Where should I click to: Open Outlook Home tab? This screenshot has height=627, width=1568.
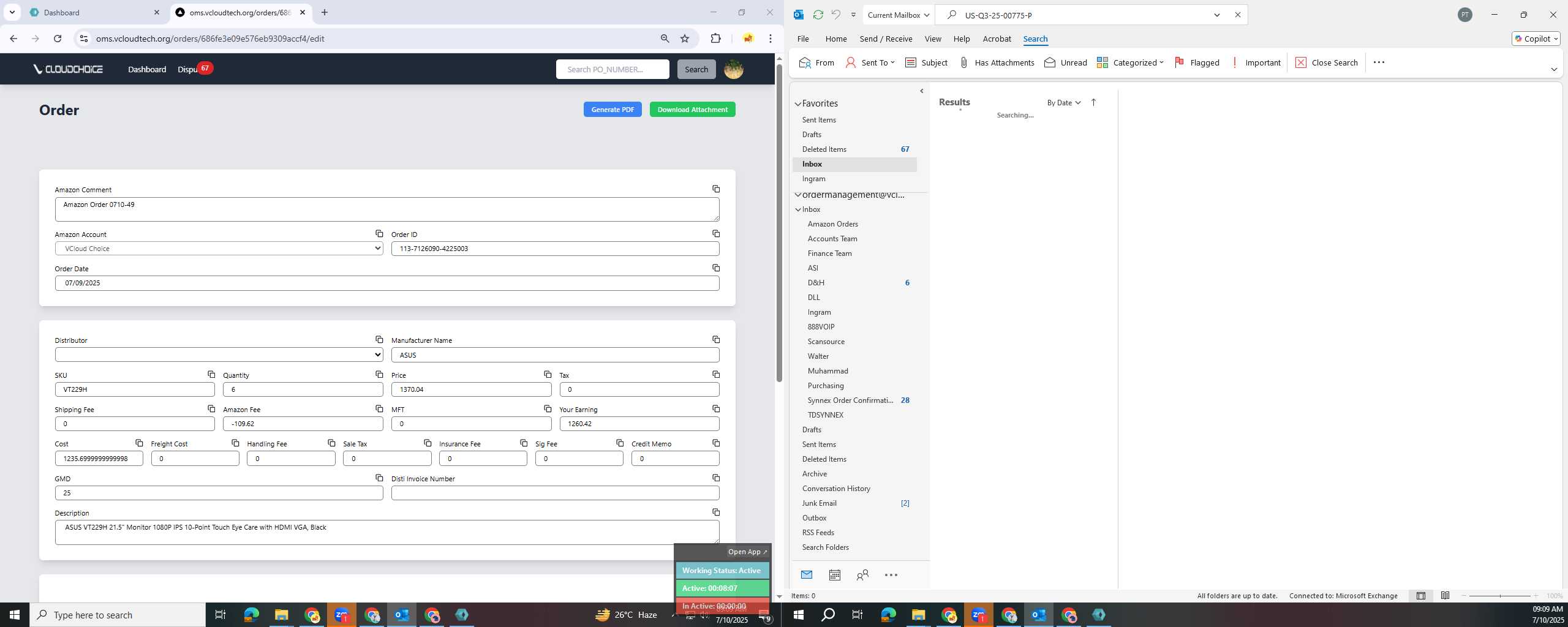point(836,39)
